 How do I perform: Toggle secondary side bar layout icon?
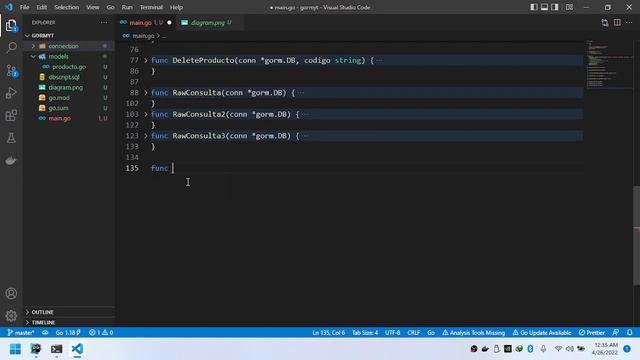(x=555, y=7)
